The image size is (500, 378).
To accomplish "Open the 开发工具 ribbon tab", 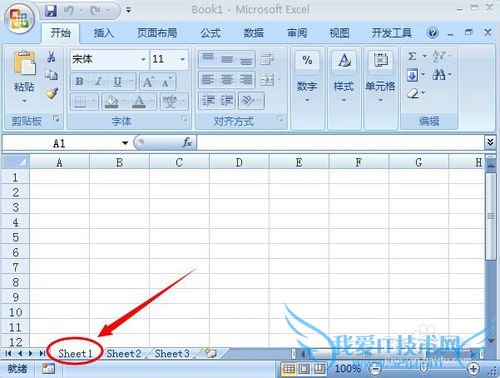I will coord(391,33).
